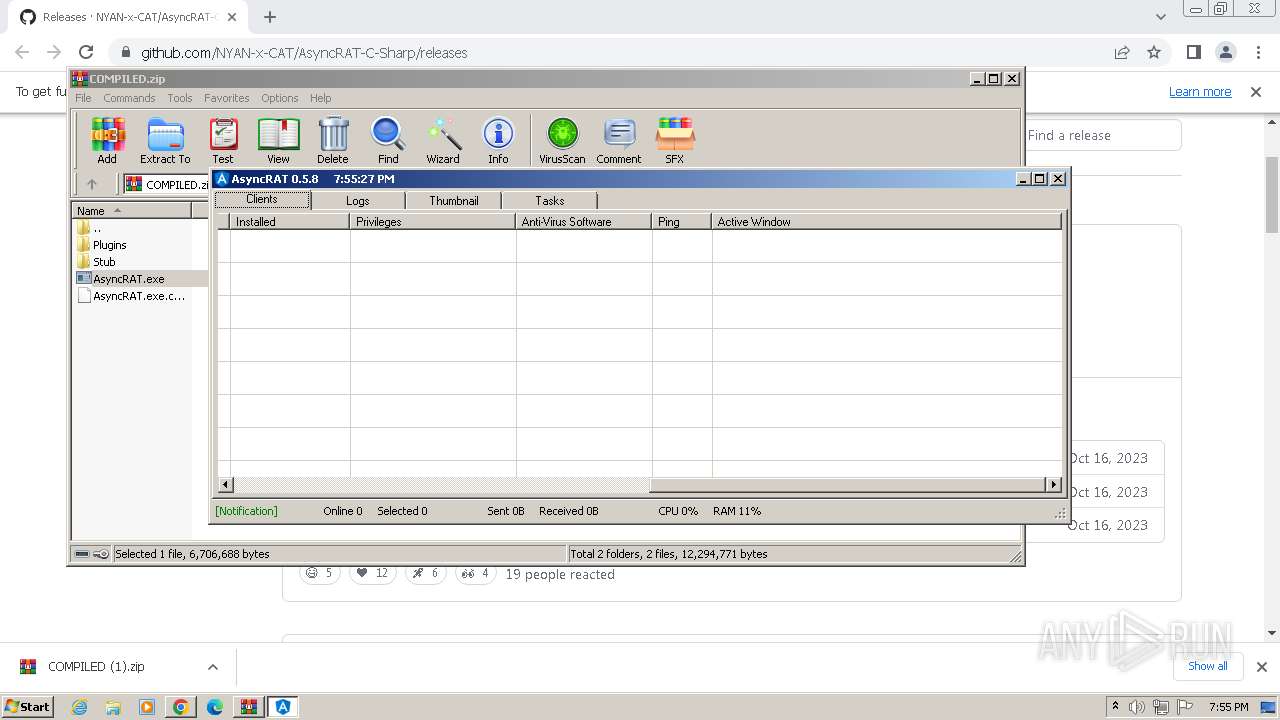This screenshot has width=1280, height=720.
Task: Open WinRAR Commands menu
Action: 129,98
